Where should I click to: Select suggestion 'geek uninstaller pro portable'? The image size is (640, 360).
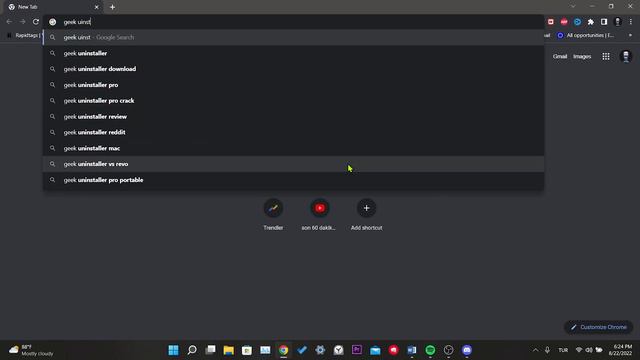(293, 180)
